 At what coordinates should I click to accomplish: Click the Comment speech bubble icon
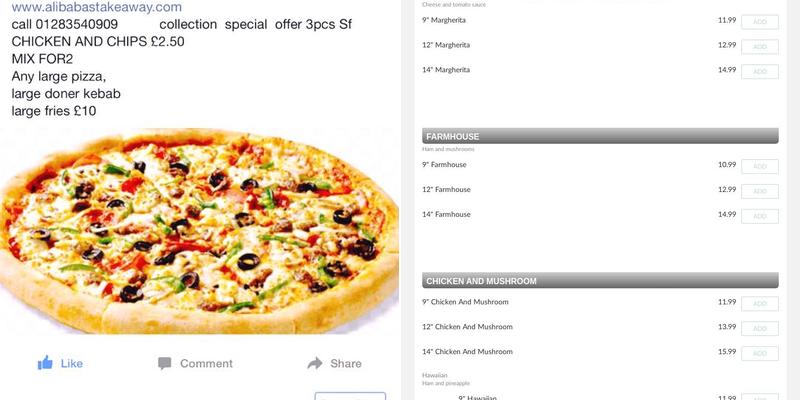click(164, 363)
